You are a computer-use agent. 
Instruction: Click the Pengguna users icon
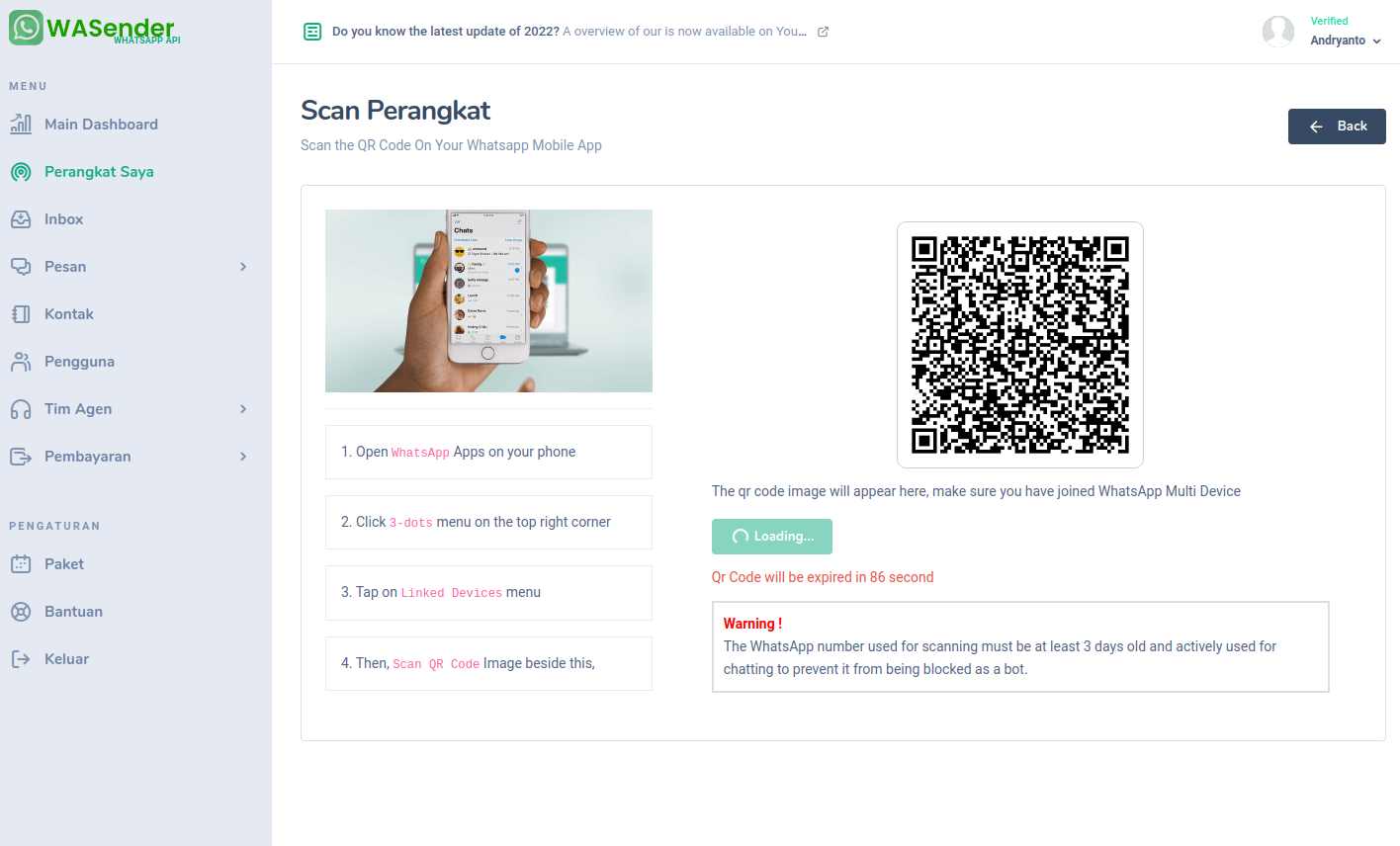[x=21, y=362]
